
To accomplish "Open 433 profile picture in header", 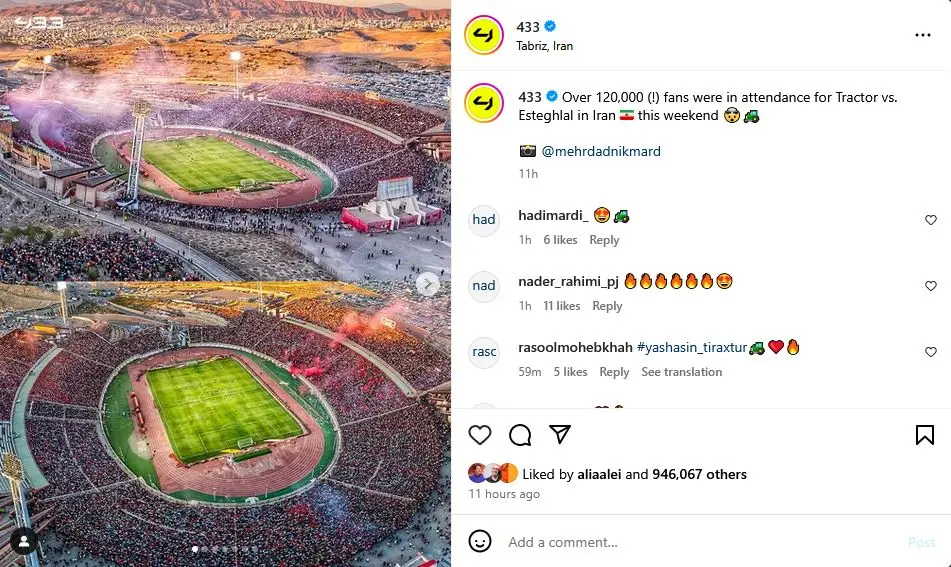I will click(x=484, y=35).
